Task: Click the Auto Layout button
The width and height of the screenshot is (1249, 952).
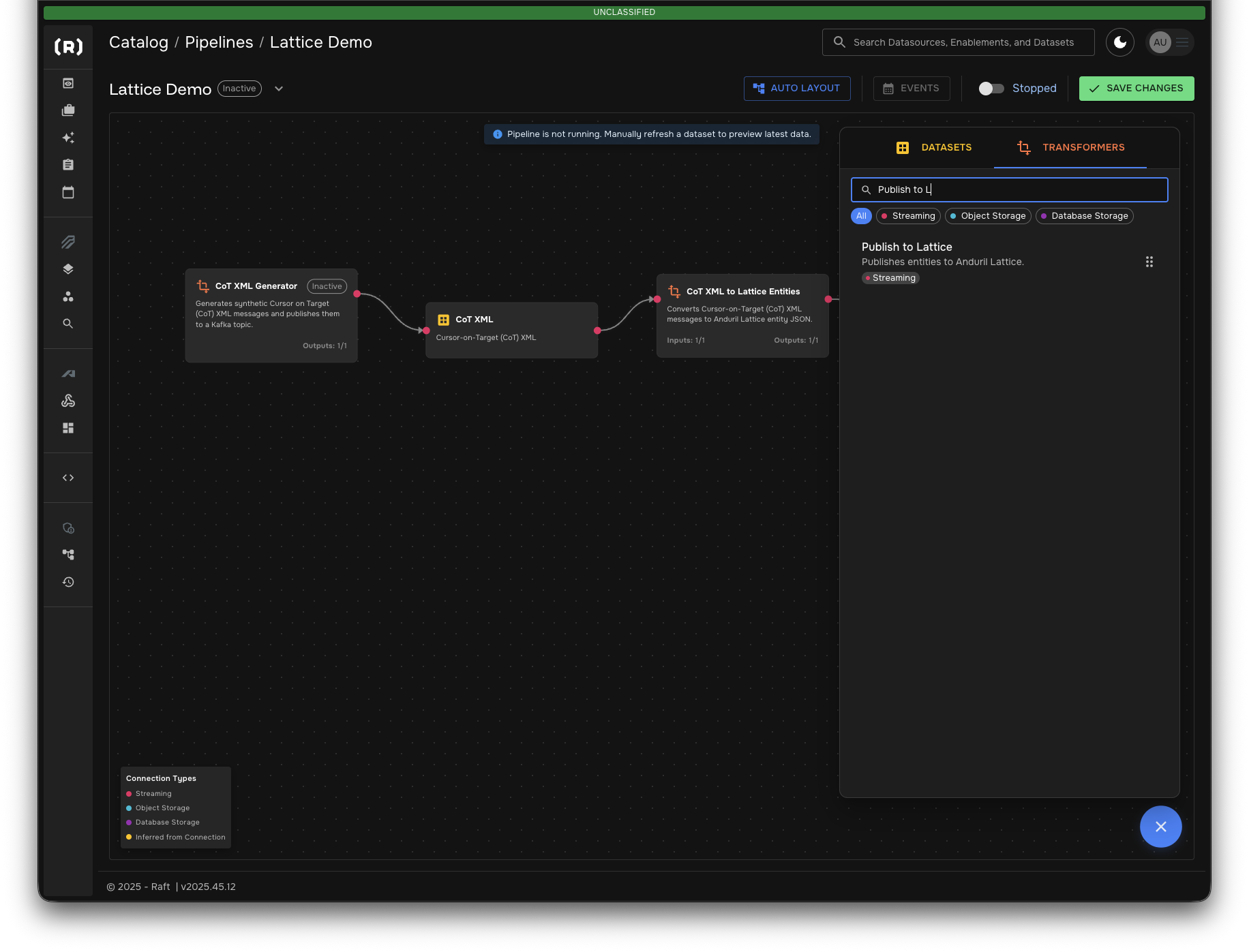Action: 797,89
